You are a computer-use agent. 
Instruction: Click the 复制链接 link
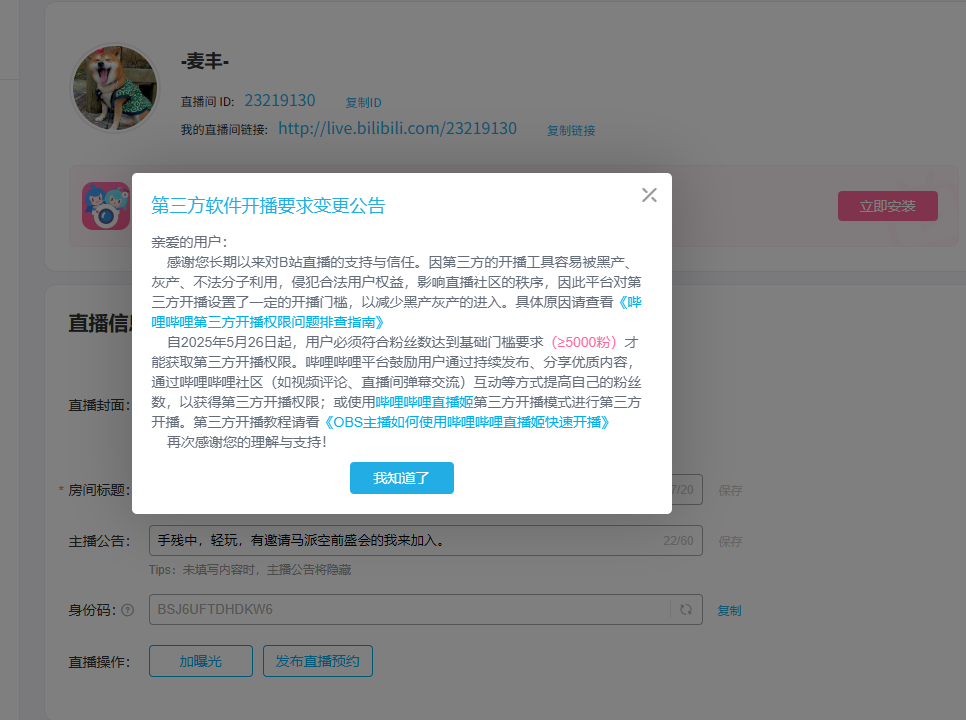point(571,131)
